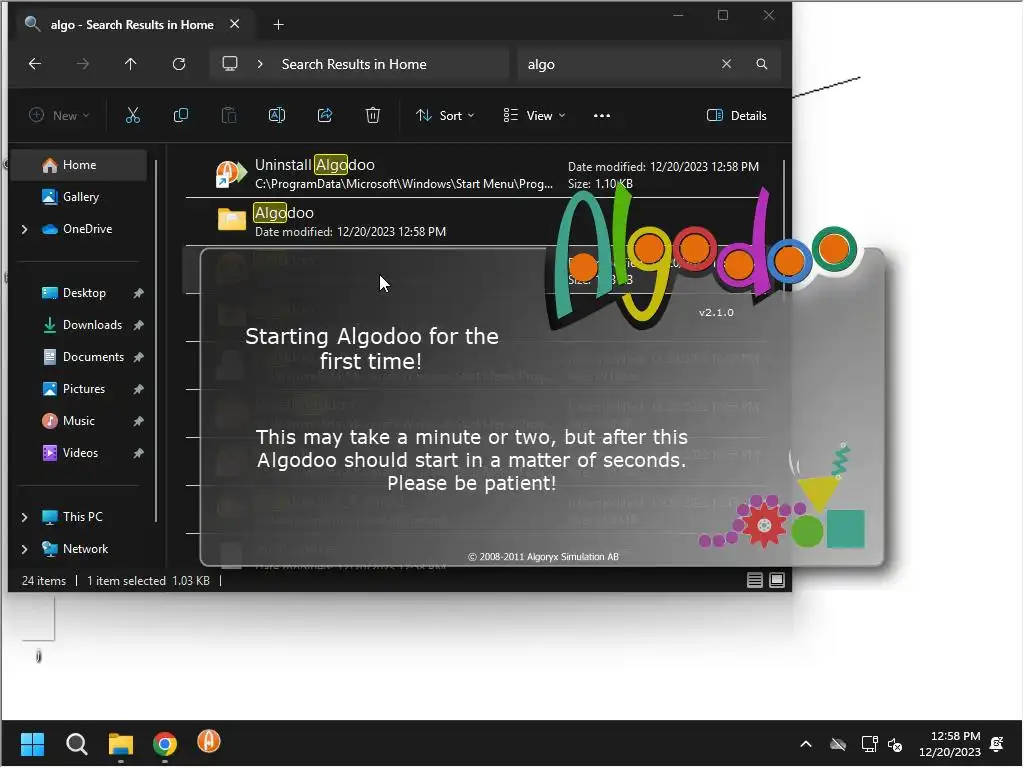
Task: Click Algodoo icon in taskbar
Action: pyautogui.click(x=209, y=742)
